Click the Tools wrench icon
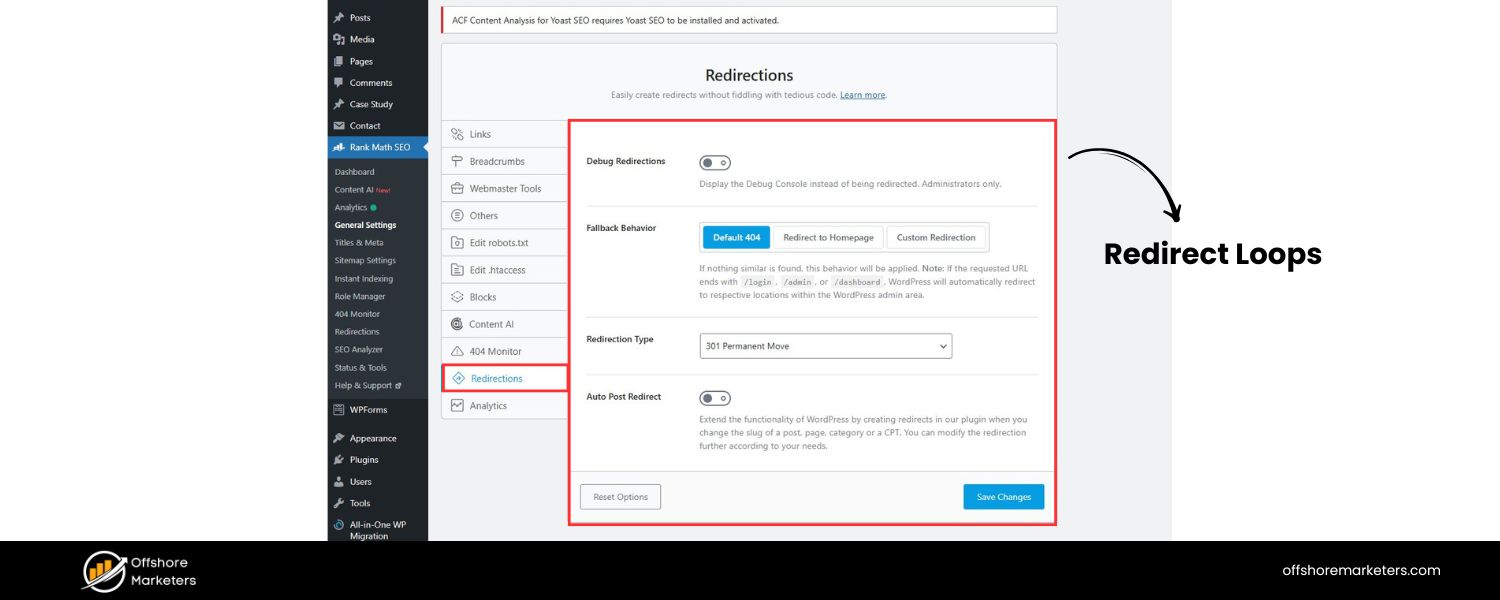 click(x=339, y=503)
